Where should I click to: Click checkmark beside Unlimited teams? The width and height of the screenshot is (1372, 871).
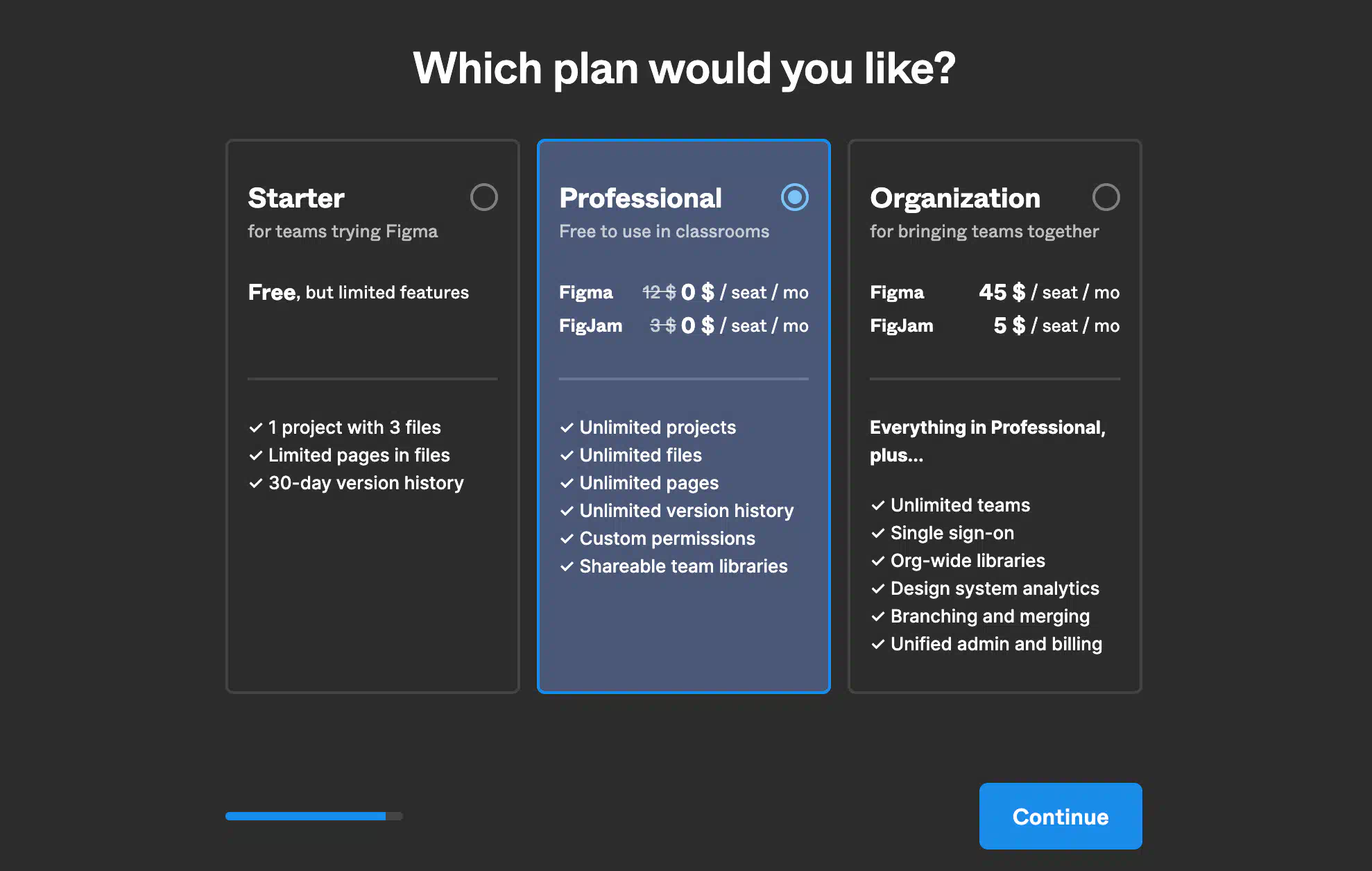point(877,505)
